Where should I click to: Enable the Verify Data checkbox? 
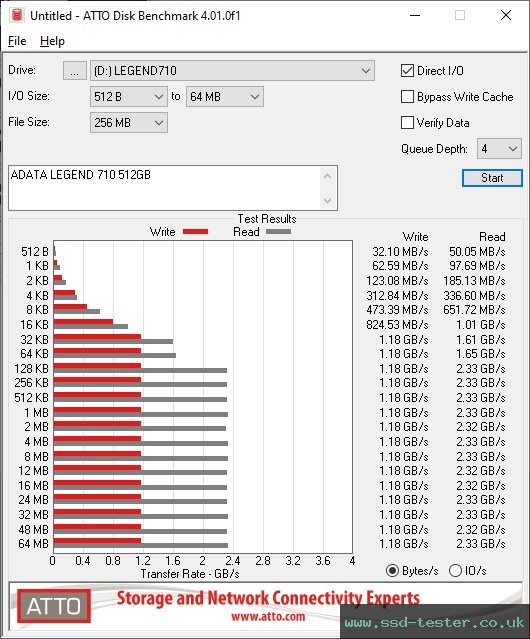tap(407, 123)
